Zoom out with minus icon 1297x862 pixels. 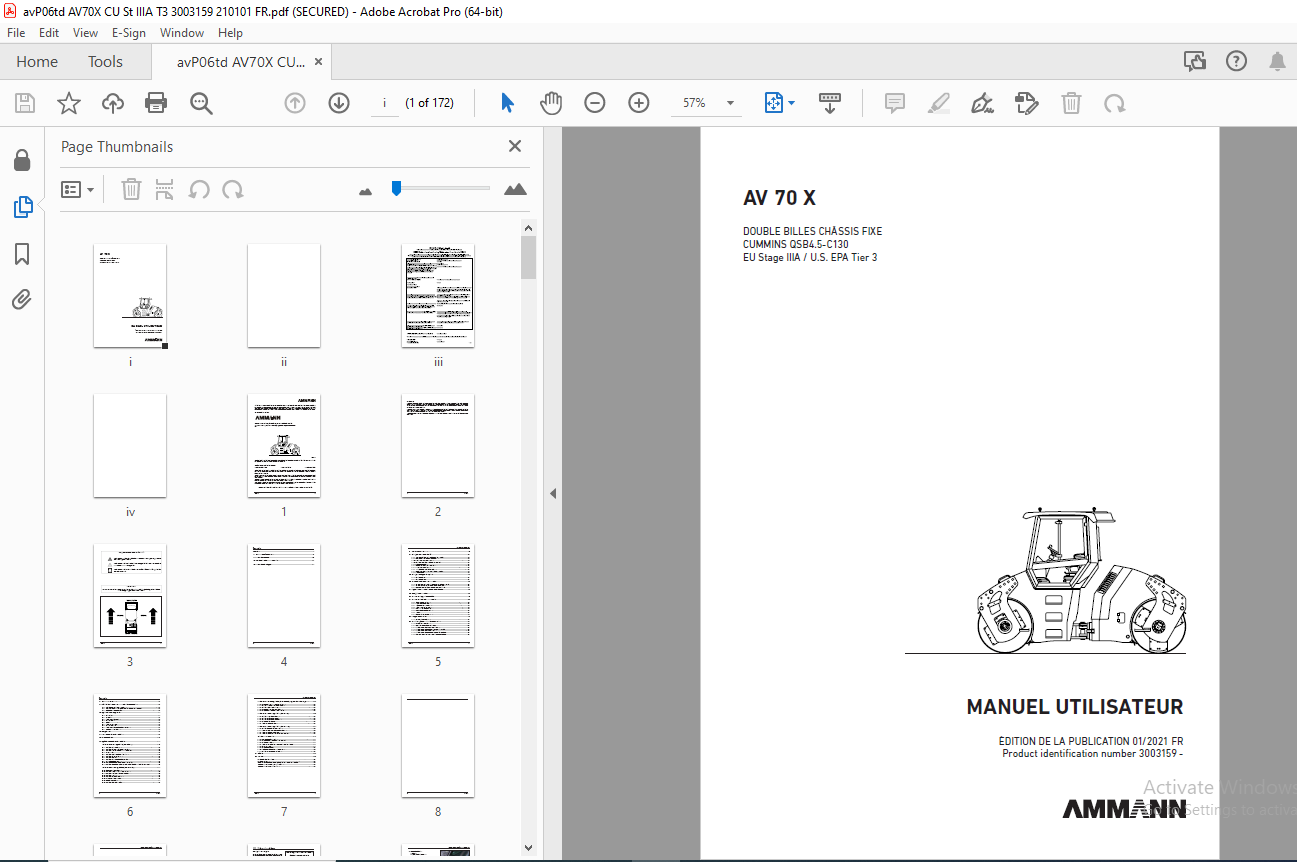pos(595,103)
